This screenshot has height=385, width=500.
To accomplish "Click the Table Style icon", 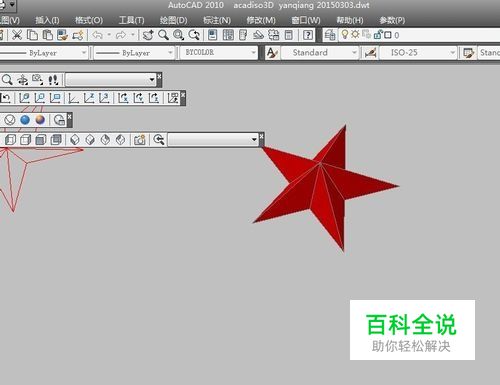I will click(x=469, y=53).
